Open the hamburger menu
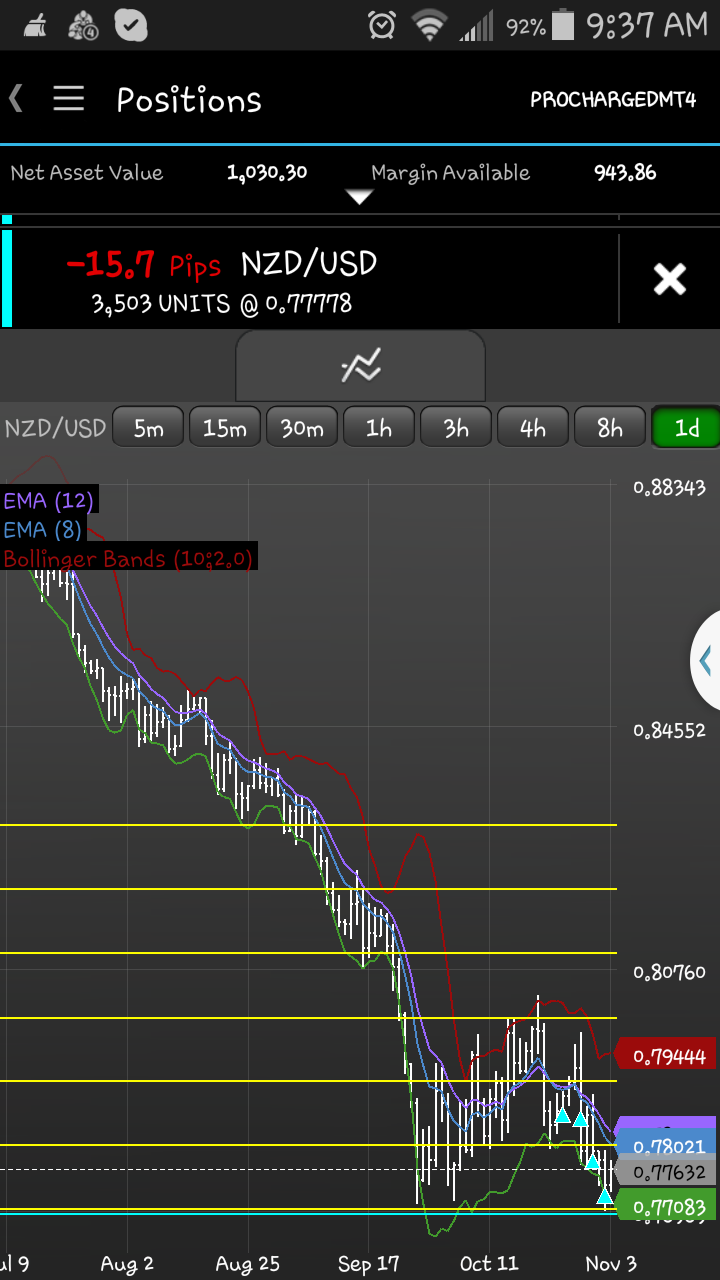The width and height of the screenshot is (720, 1280). click(68, 99)
